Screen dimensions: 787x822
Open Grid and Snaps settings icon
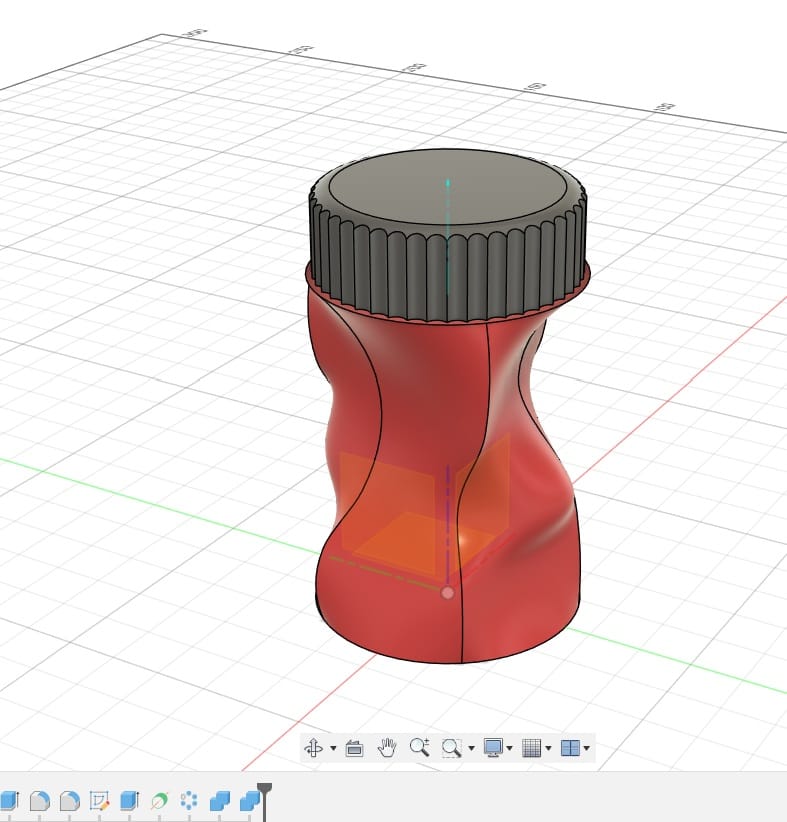532,747
